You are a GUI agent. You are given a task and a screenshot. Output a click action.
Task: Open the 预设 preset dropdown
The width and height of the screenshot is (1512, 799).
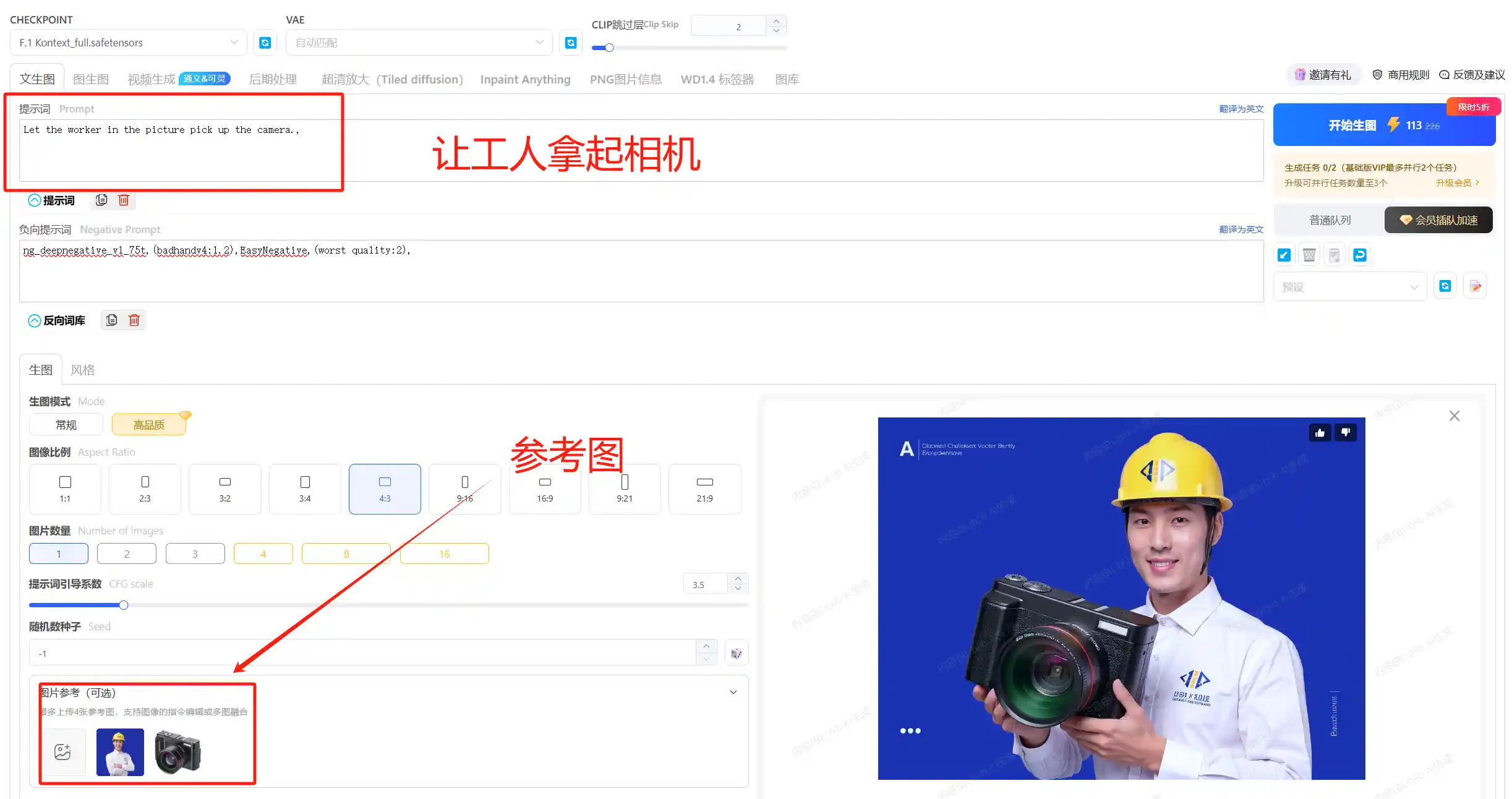pos(1349,287)
